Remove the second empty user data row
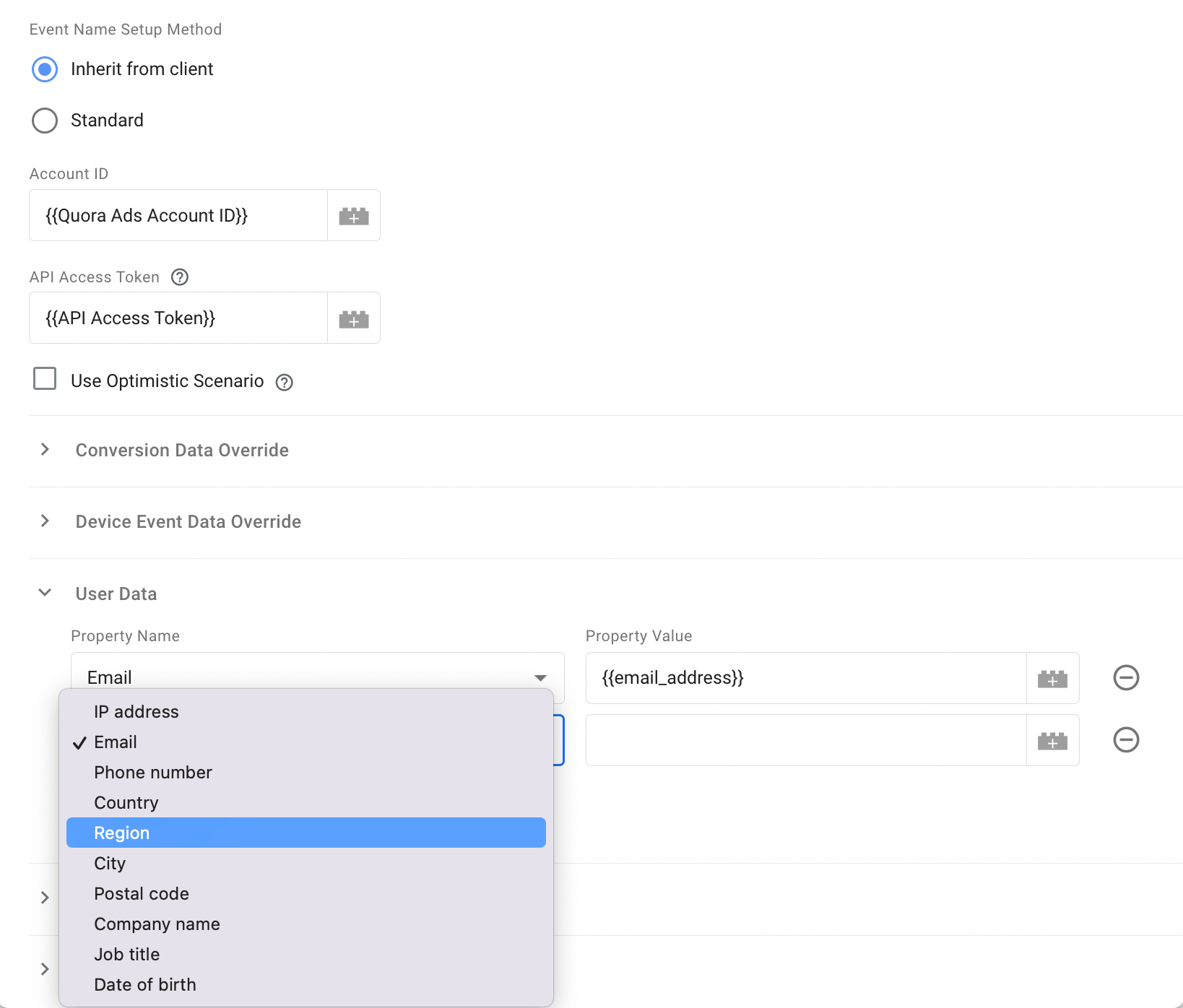Screen dimensions: 1183x1008 (x=1126, y=739)
